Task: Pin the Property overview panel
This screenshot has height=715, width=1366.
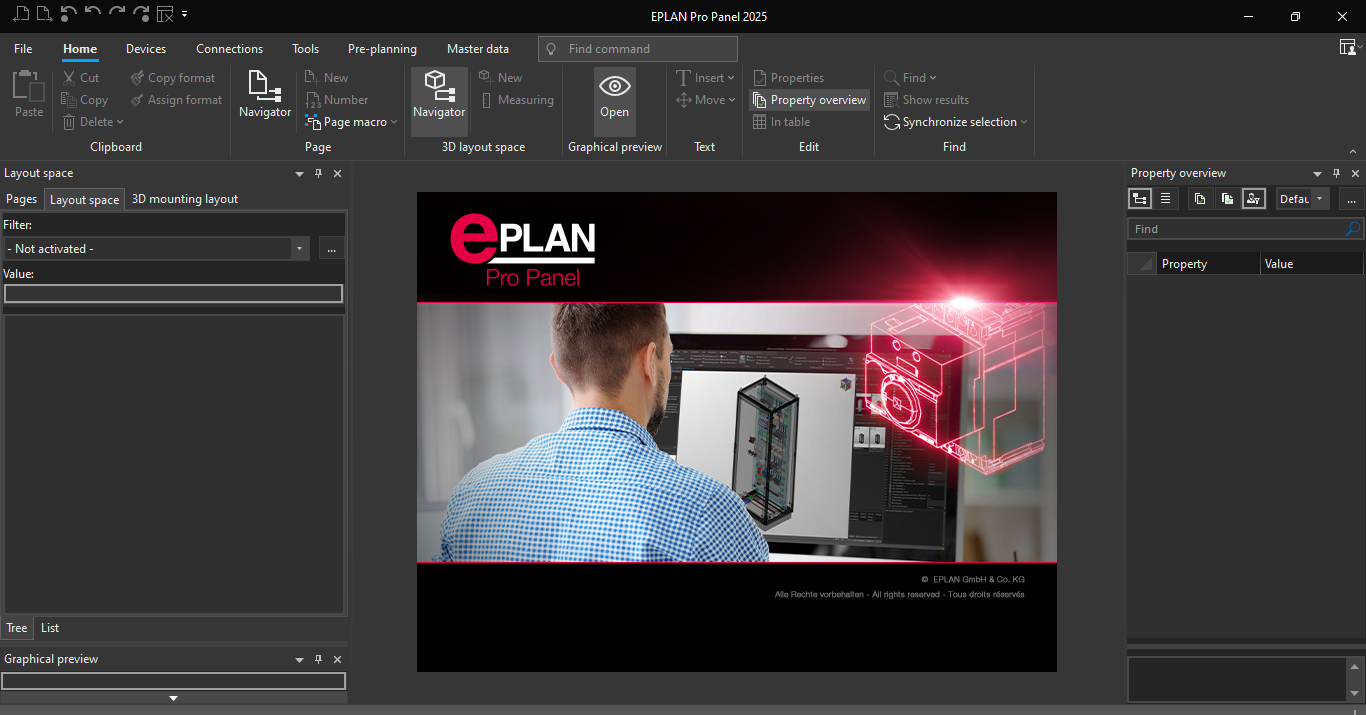Action: coord(1337,173)
